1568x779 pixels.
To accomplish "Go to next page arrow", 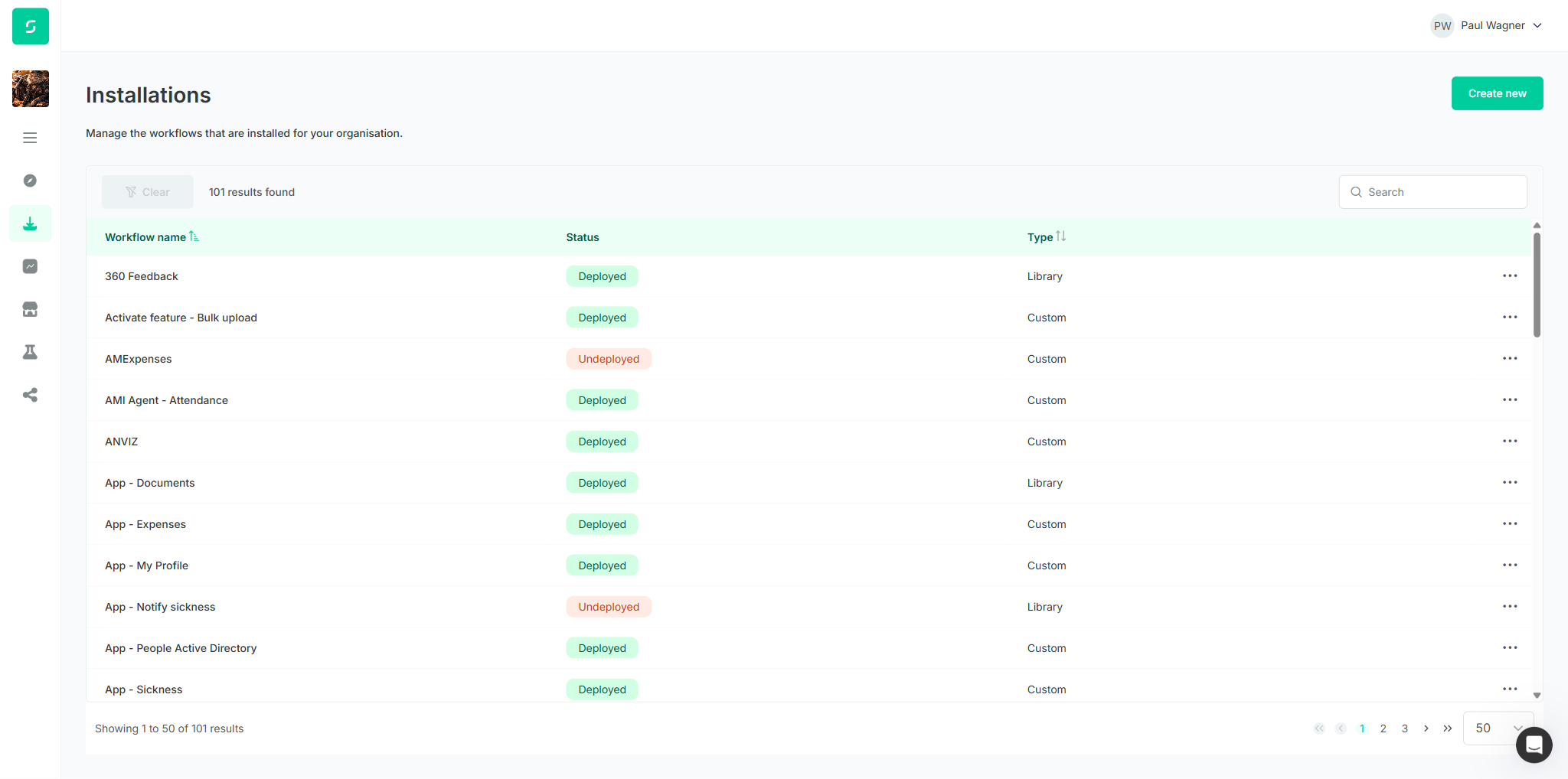I will coord(1426,728).
